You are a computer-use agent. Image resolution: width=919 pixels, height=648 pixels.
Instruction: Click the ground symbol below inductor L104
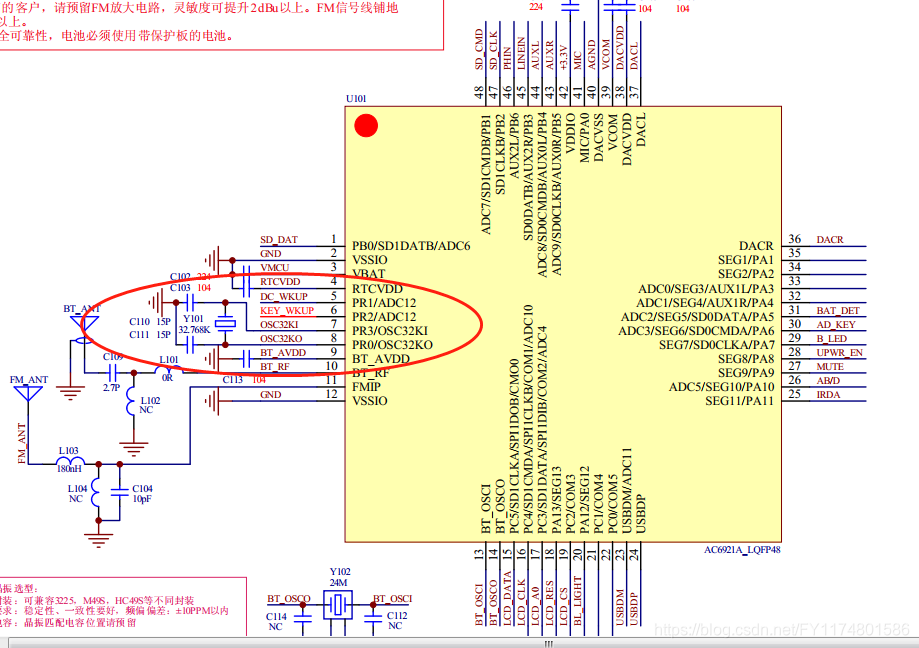(x=98, y=540)
